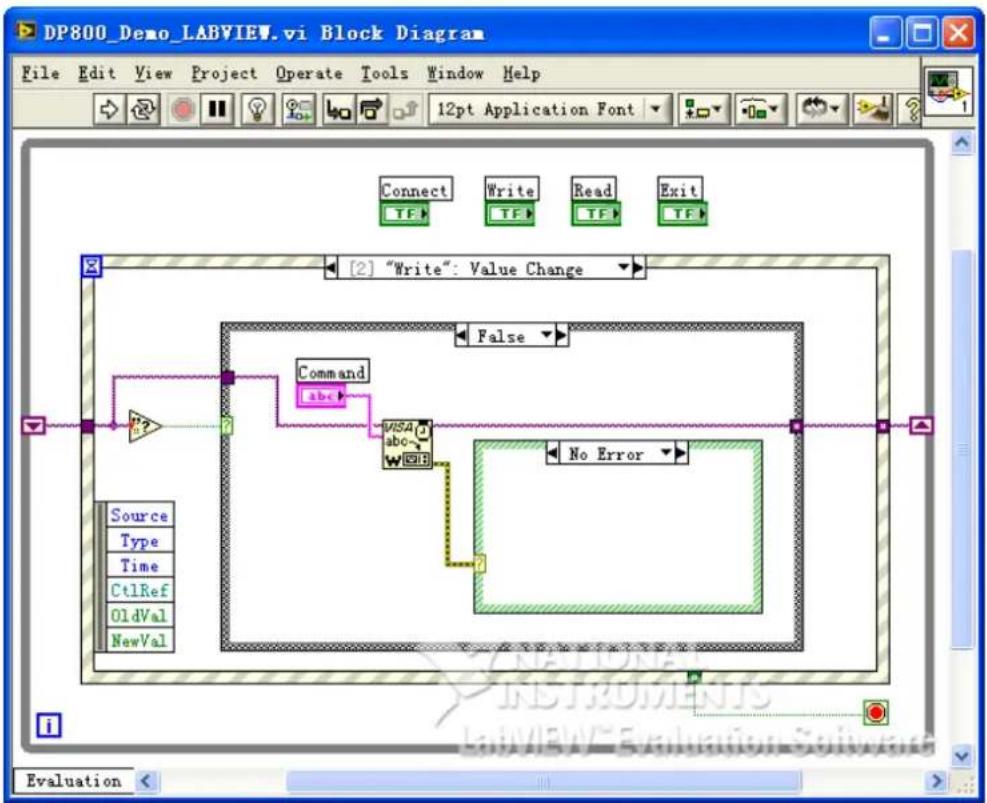Select the Not A Number/Path/Refnum node
Screen dimensions: 987x803
(145, 426)
